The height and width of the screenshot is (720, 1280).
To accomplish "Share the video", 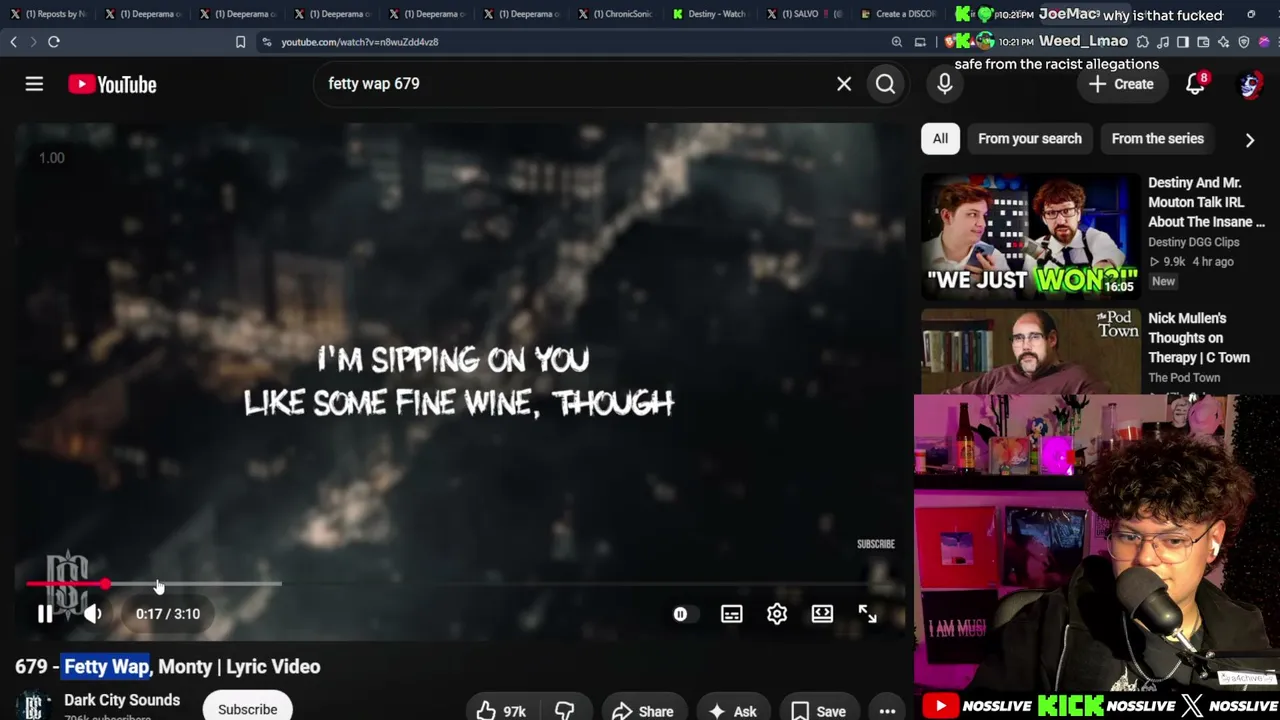I will click(x=643, y=711).
